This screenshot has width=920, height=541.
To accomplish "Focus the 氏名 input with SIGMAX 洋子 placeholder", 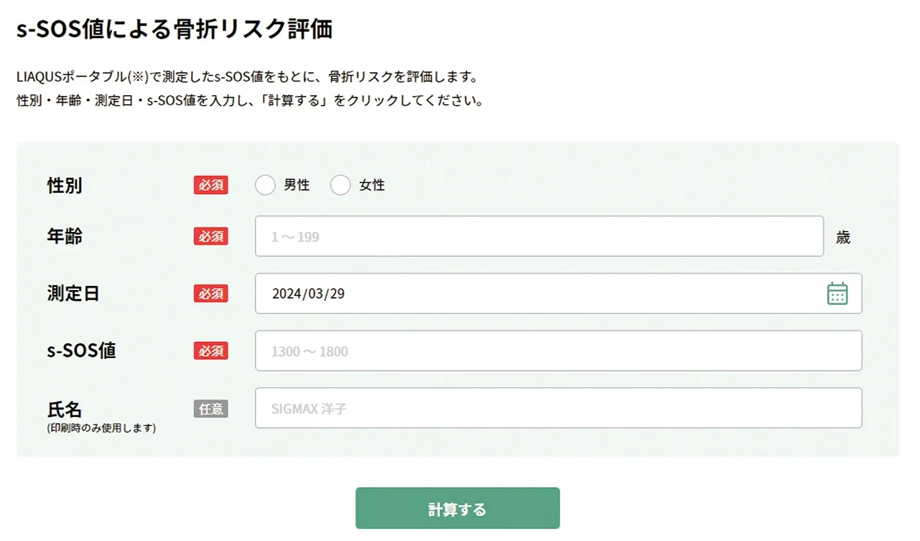I will pos(559,408).
